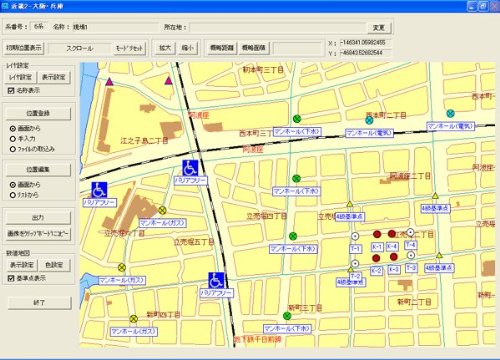The width and height of the screenshot is (500, 360).
Task: Click the 終了 exit button
Action: point(39,303)
